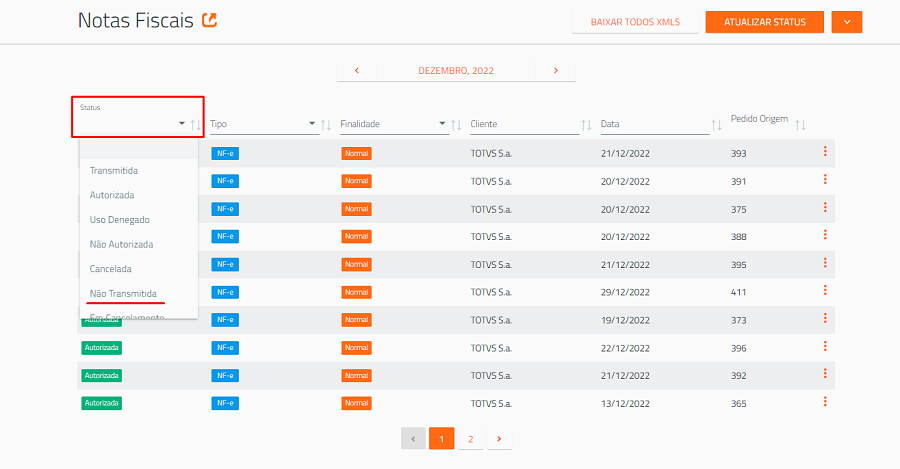The image size is (900, 469).
Task: Click NF-e tag in order 373 row
Action: pyautogui.click(x=225, y=320)
